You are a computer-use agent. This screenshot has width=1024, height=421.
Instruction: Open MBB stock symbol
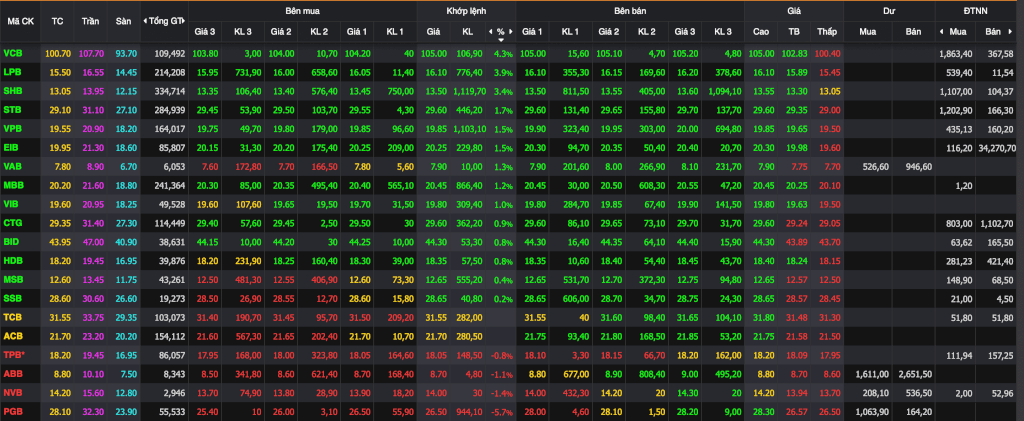point(12,183)
